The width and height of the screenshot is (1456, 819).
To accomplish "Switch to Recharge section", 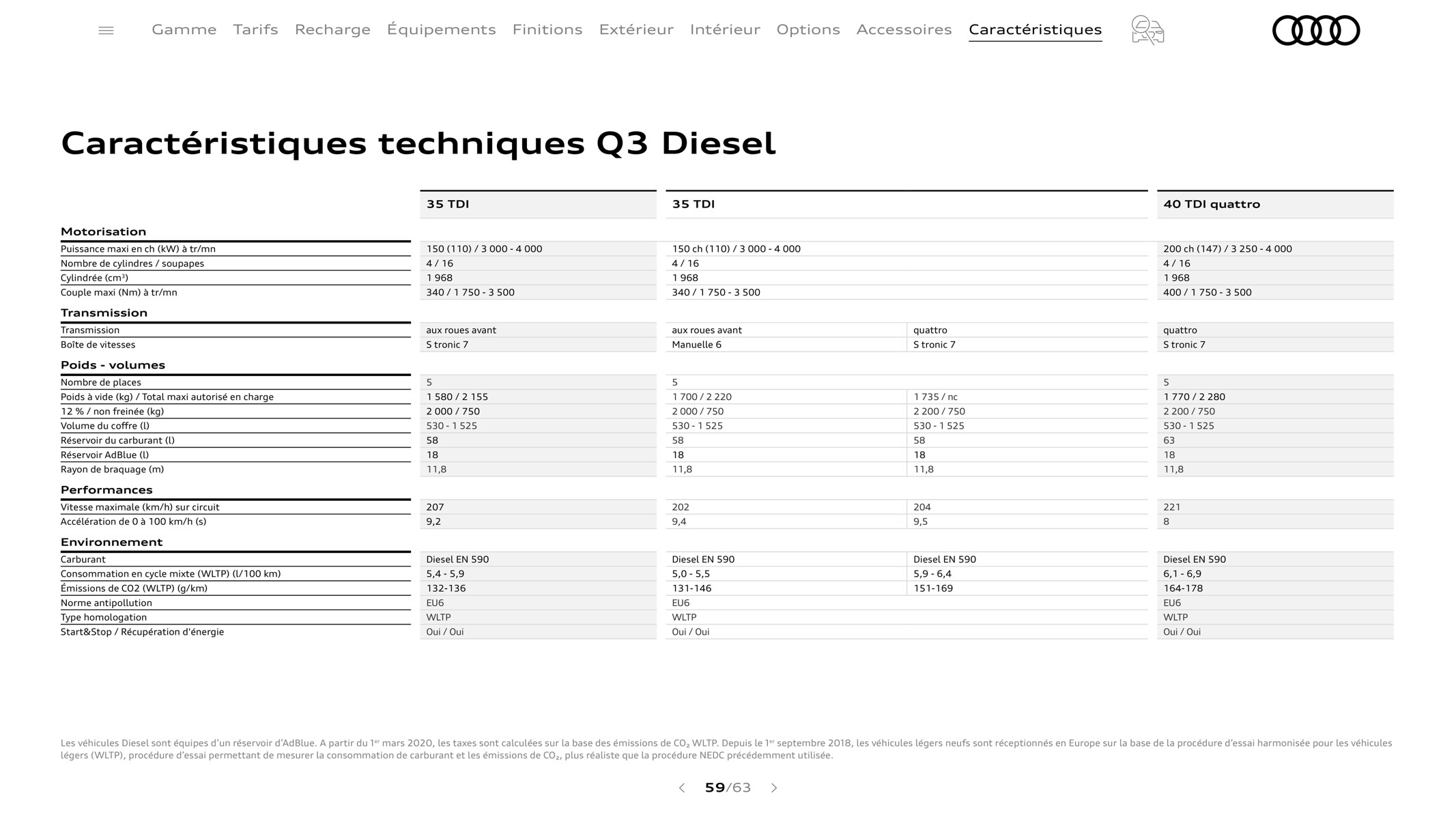I will tap(332, 29).
